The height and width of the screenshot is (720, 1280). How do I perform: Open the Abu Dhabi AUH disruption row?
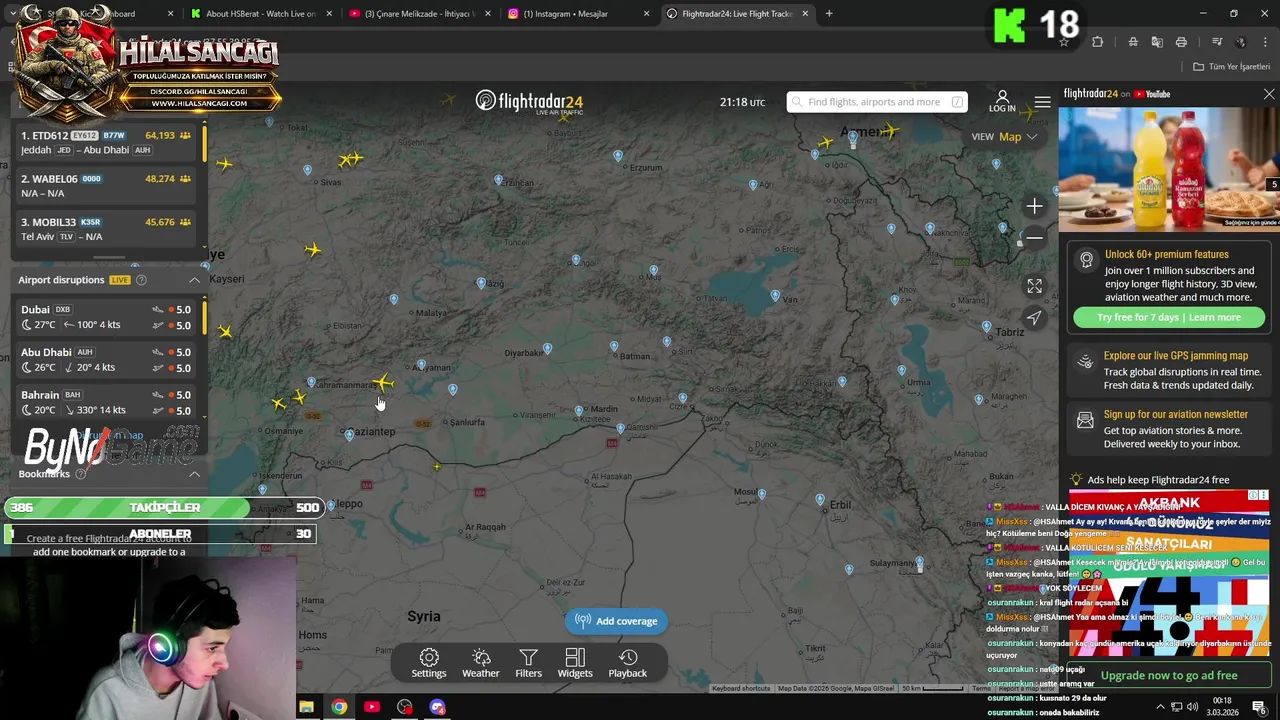coord(105,360)
